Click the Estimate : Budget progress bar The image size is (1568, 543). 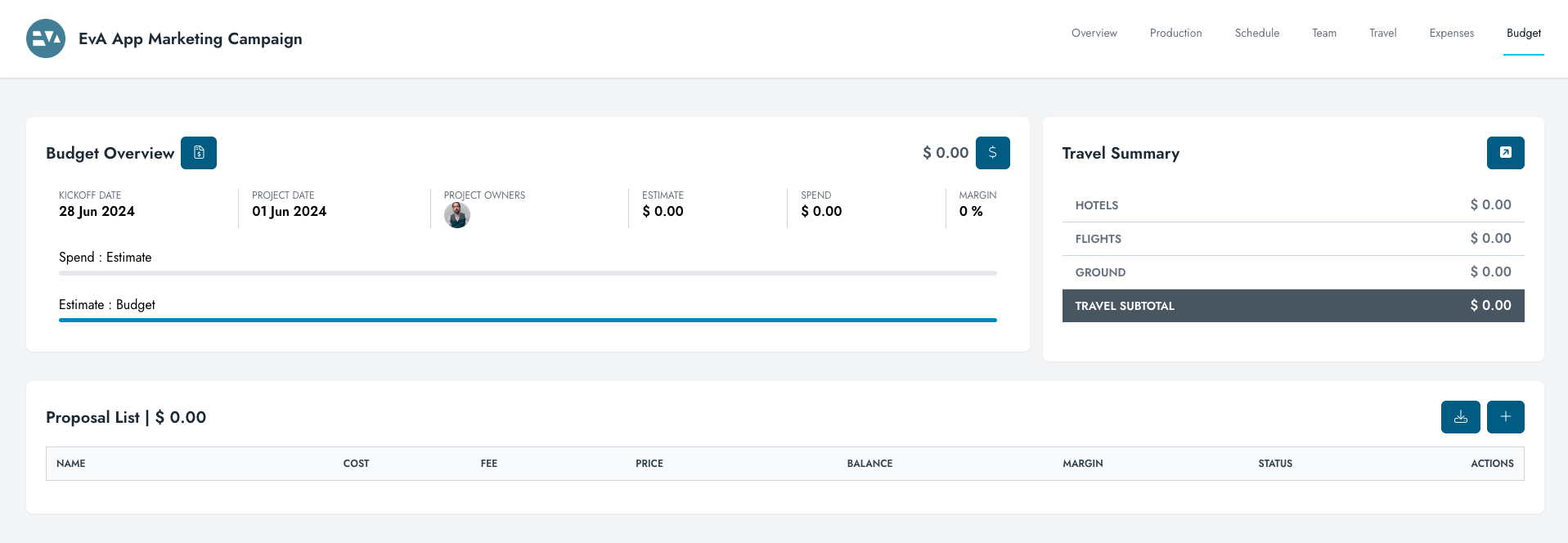[528, 320]
